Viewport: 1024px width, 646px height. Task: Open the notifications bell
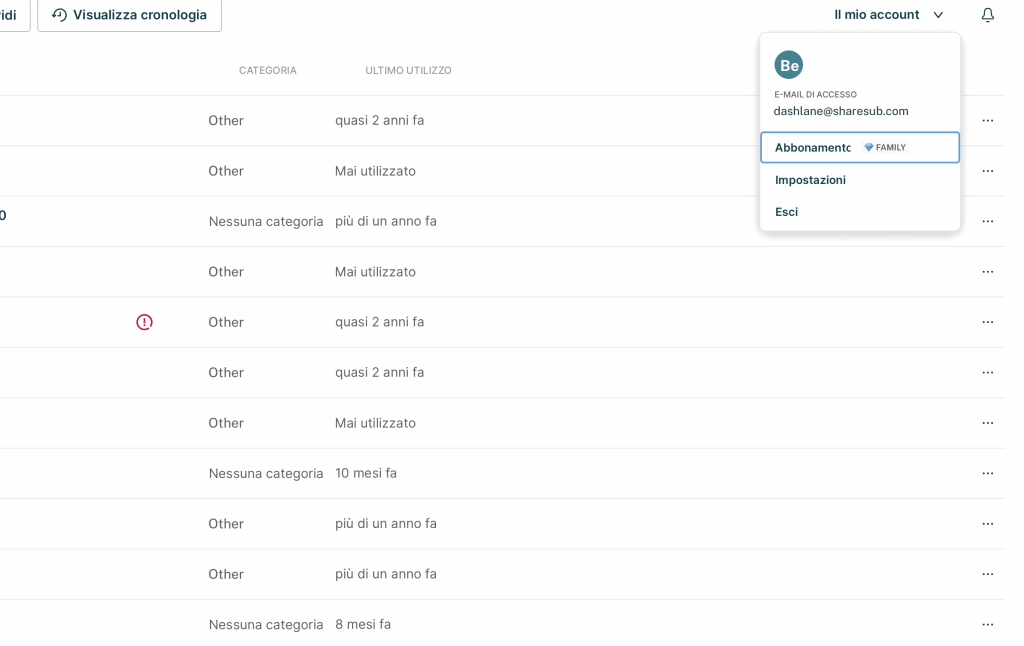click(987, 15)
